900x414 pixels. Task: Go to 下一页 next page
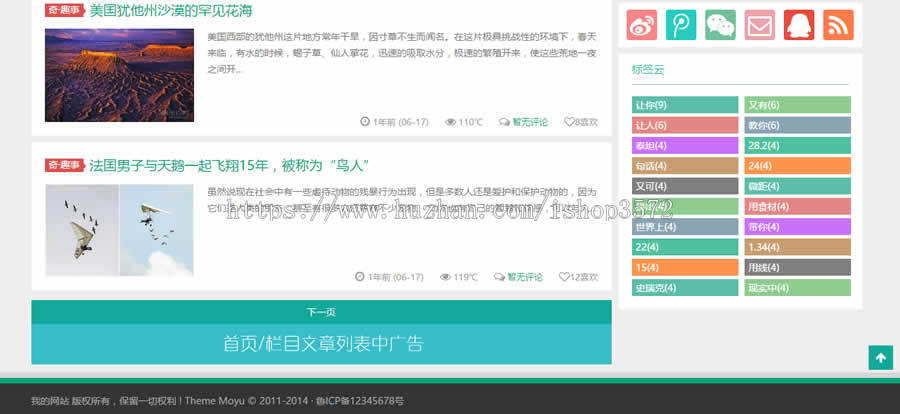321,312
